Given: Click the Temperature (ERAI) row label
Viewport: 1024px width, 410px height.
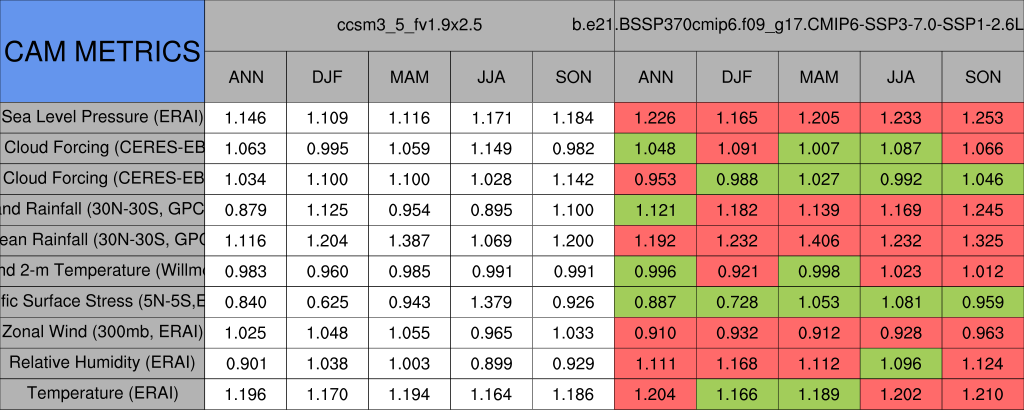Looking at the screenshot, I should tap(102, 393).
